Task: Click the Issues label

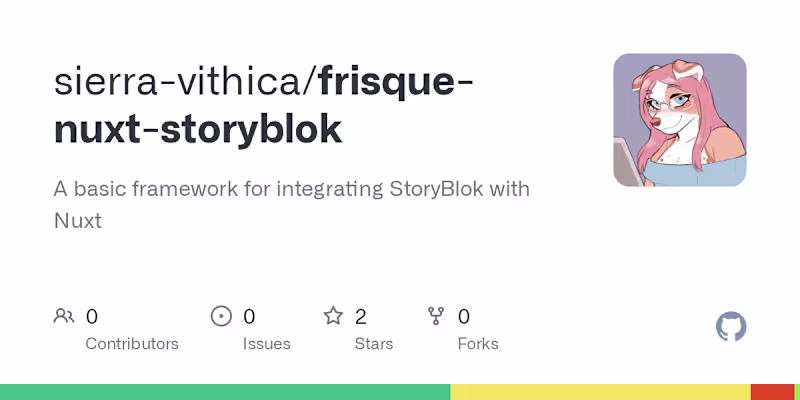Action: (x=266, y=344)
